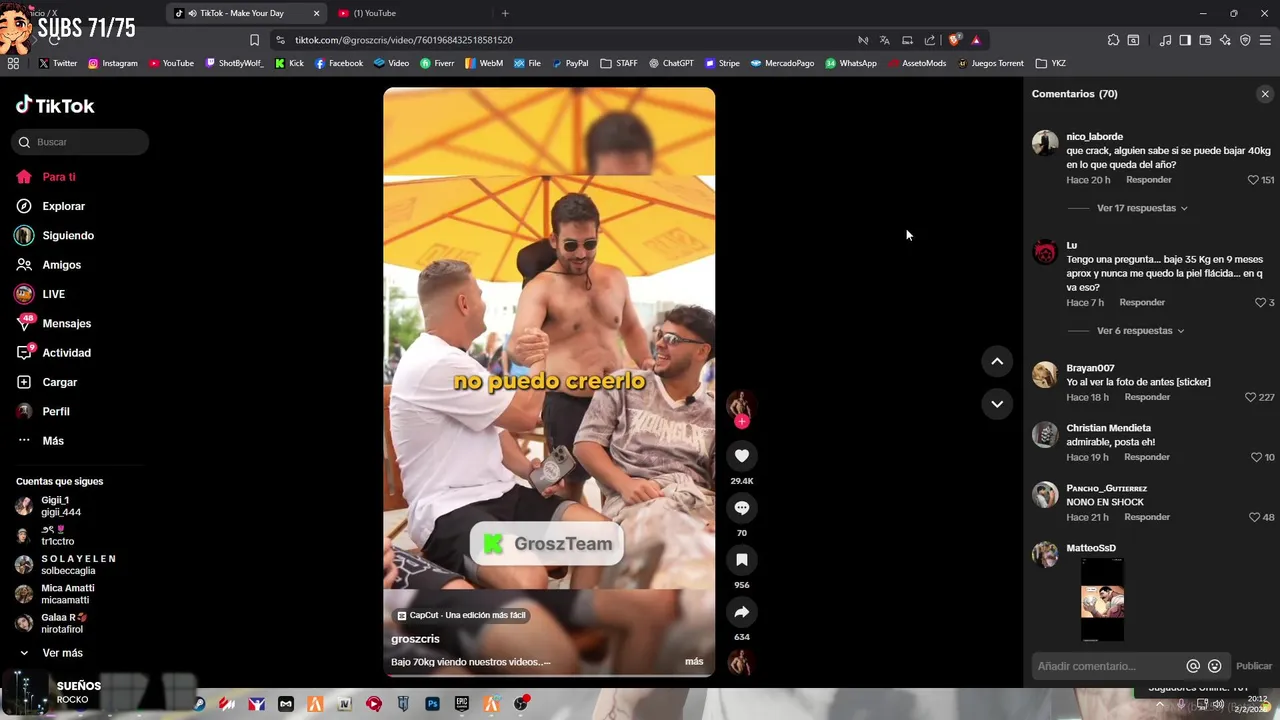Open the STAFF bookmarks folder
1280x720 pixels.
tap(619, 63)
